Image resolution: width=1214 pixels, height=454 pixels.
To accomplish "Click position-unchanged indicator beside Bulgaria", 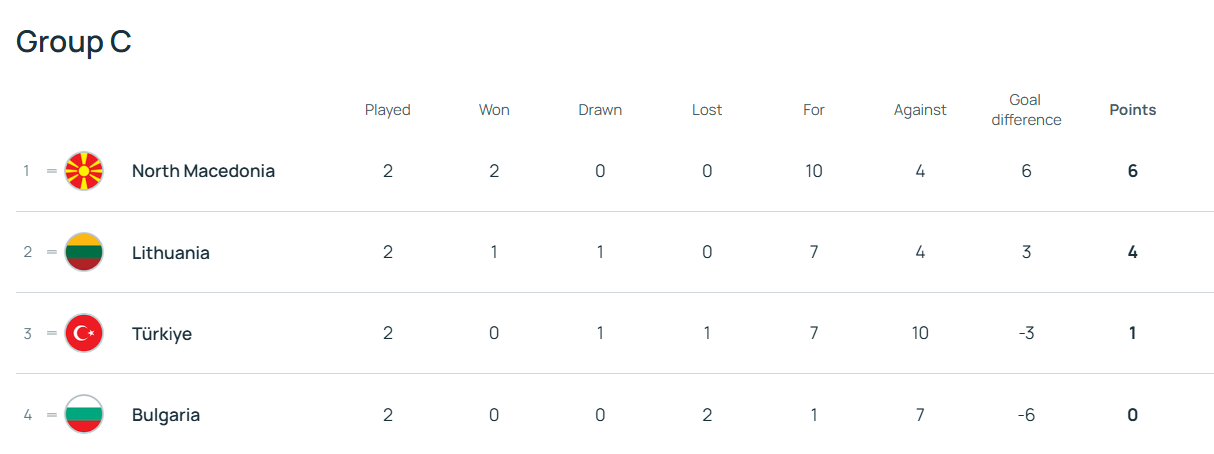I will pos(52,414).
